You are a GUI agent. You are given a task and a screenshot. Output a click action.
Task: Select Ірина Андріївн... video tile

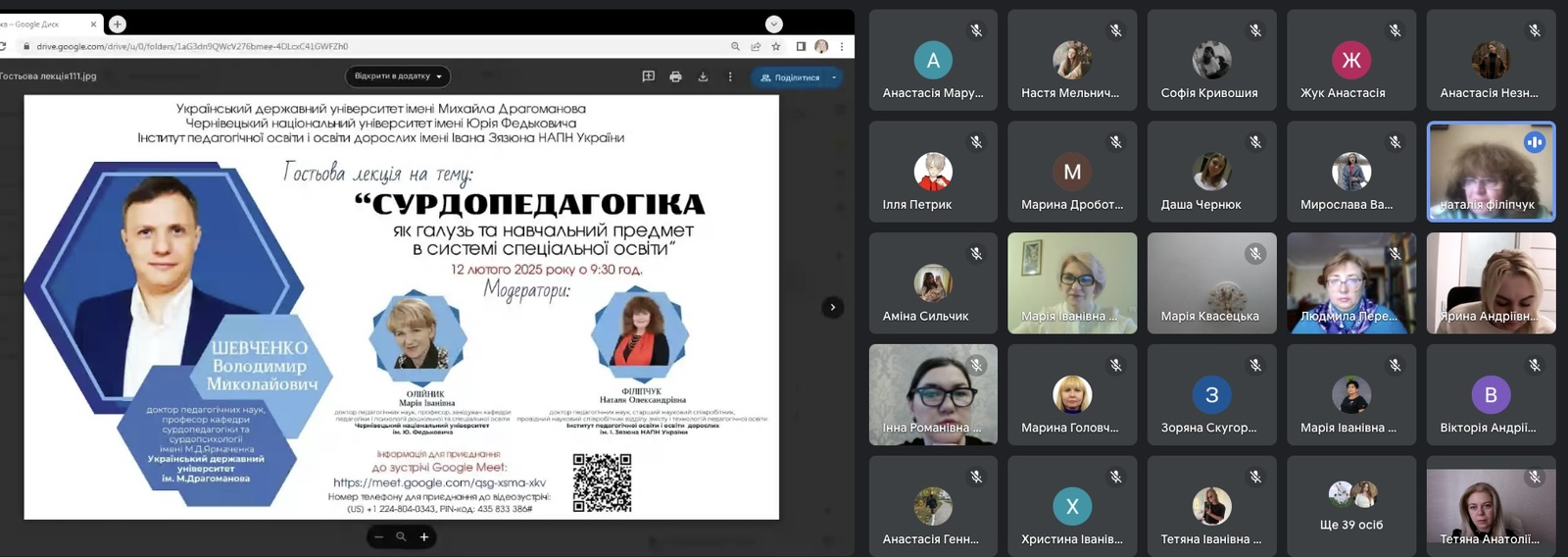point(1491,283)
